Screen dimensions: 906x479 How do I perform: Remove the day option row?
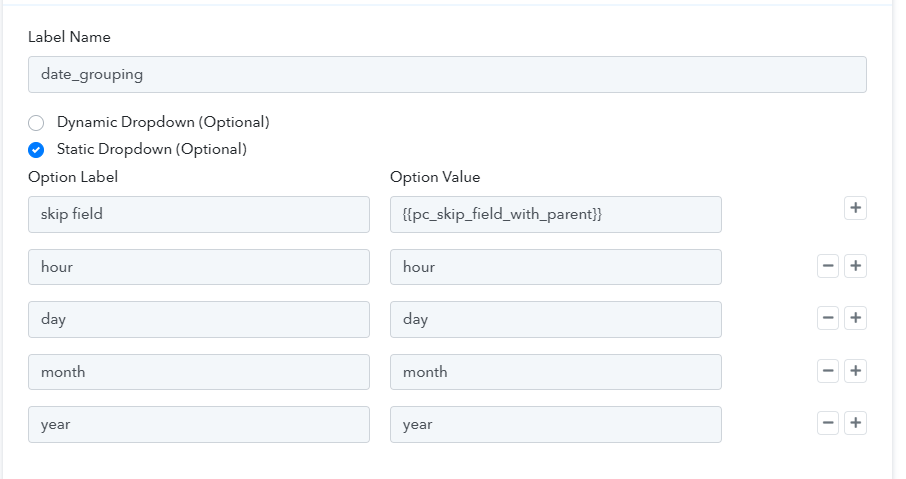tap(828, 318)
